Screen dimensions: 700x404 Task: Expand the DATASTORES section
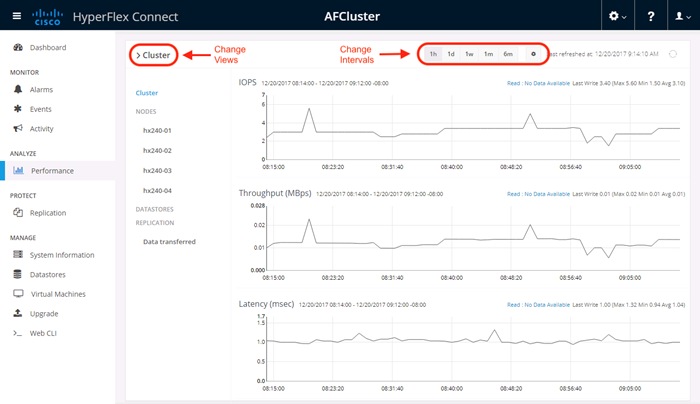(154, 209)
